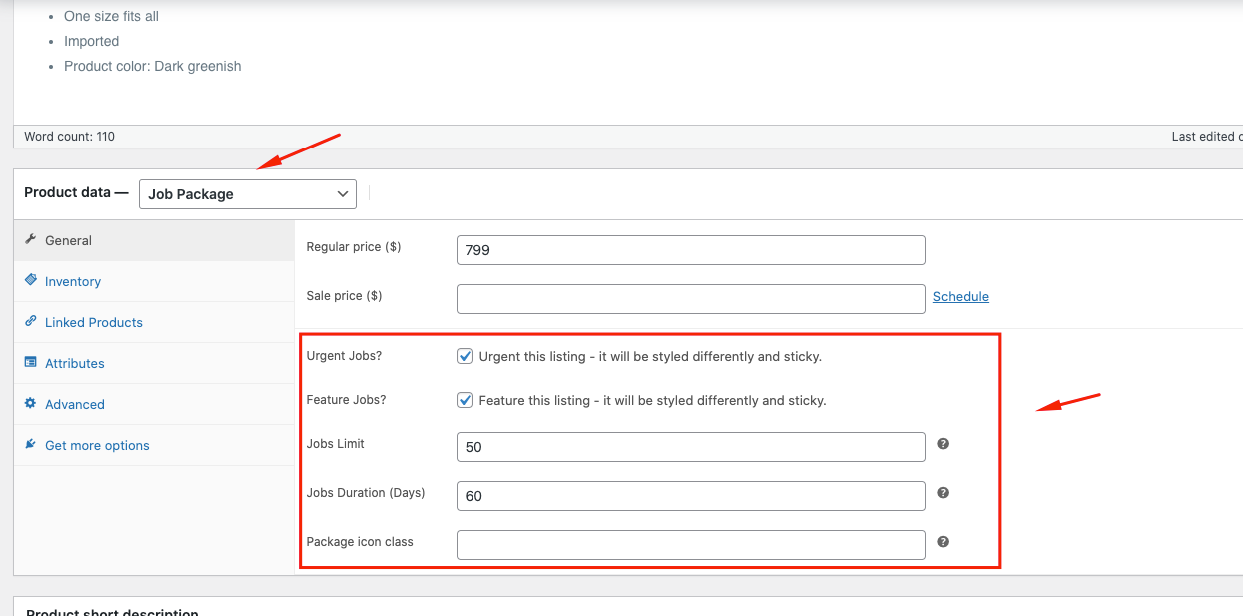This screenshot has height=616, width=1243.
Task: Click into the Package icon class field
Action: pyautogui.click(x=690, y=545)
